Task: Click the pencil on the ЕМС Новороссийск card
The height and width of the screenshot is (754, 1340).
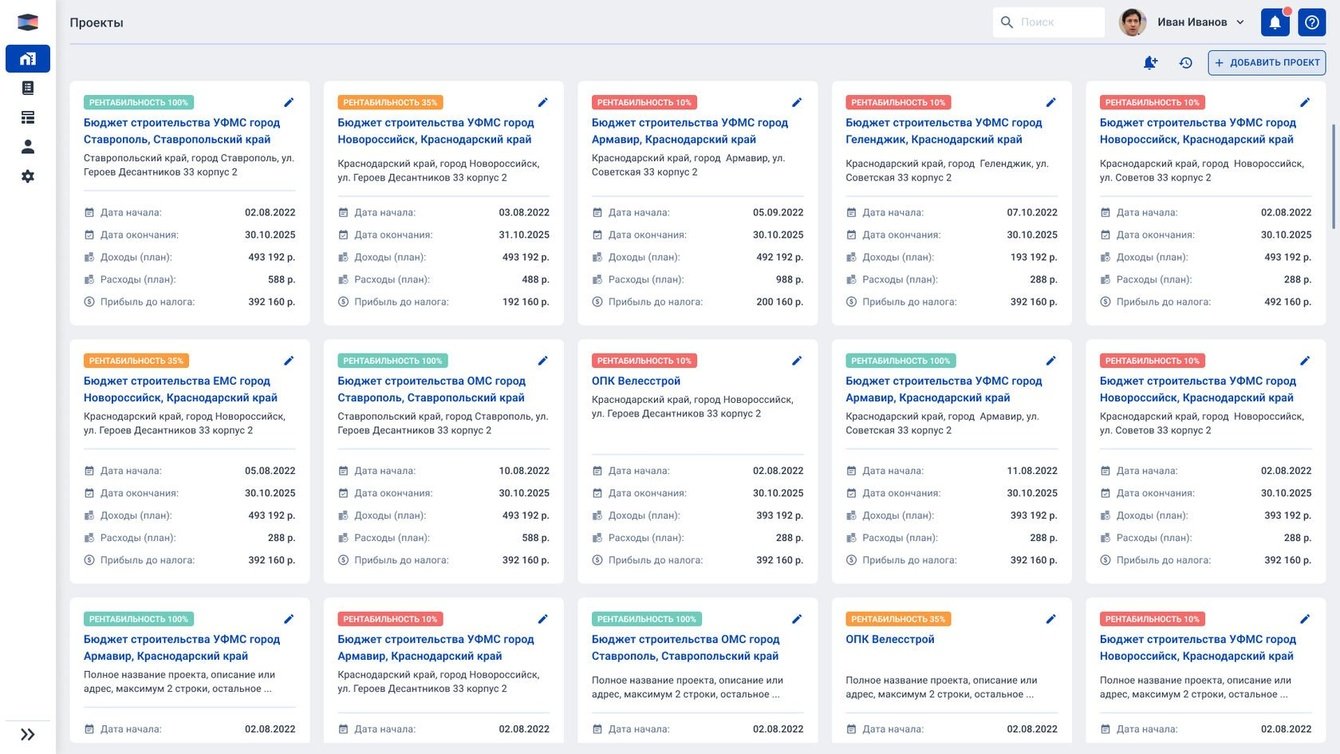Action: (x=289, y=361)
